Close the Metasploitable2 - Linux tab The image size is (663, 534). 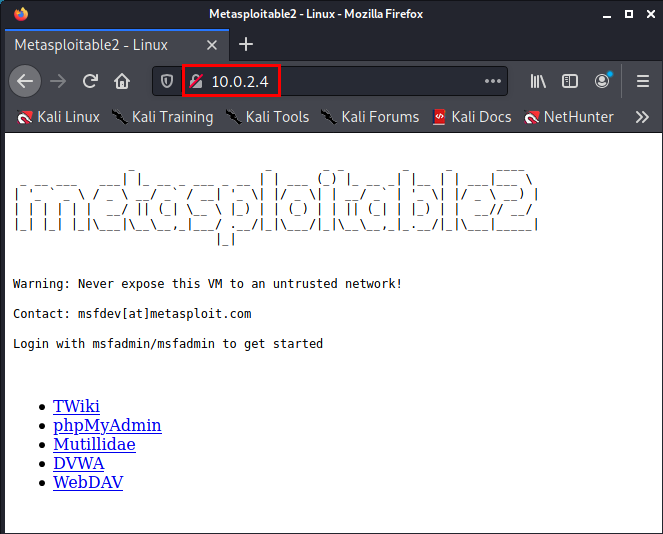click(211, 45)
